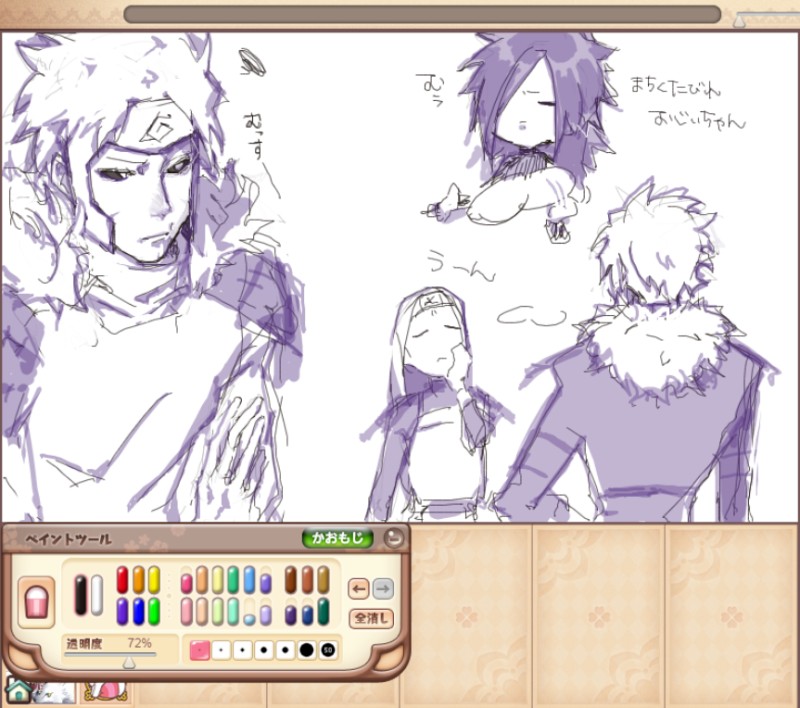Pick the pure blue color capsule
The height and width of the screenshot is (708, 800).
pos(138,611)
